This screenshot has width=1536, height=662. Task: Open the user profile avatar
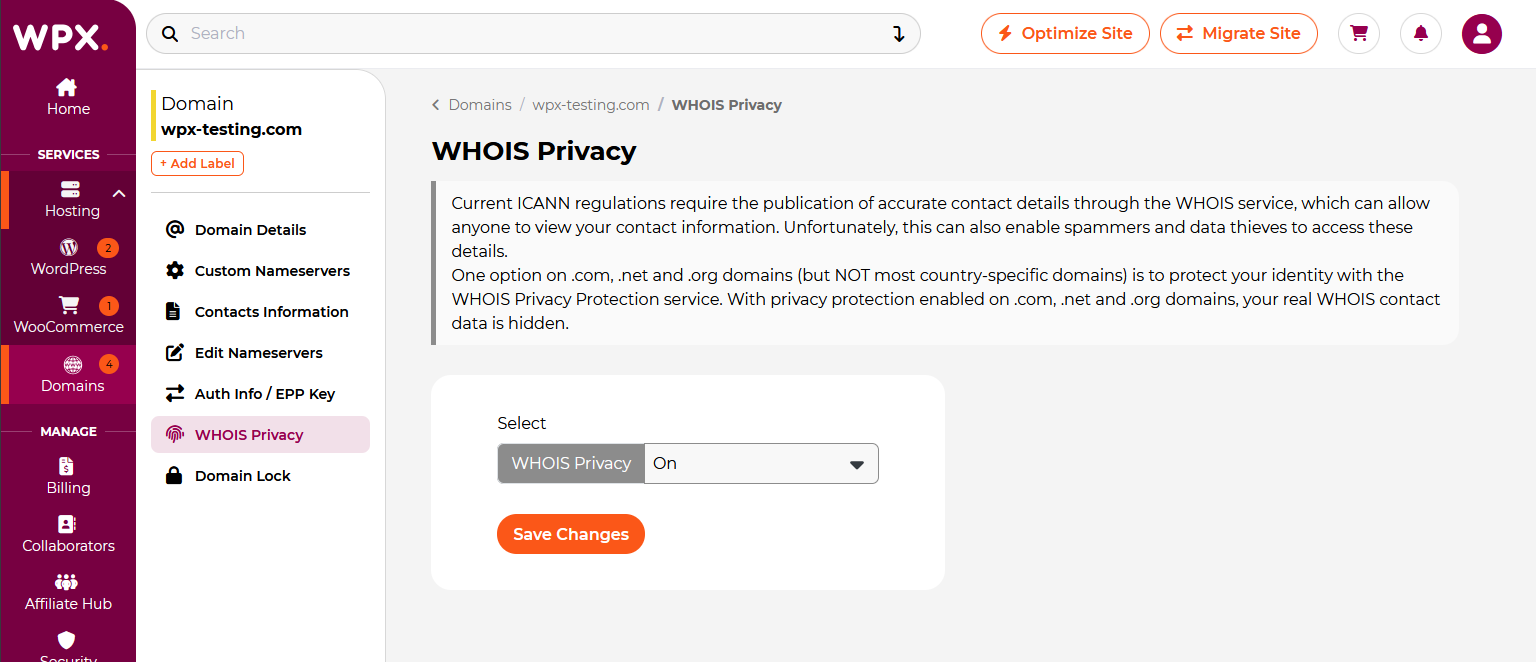(1482, 33)
